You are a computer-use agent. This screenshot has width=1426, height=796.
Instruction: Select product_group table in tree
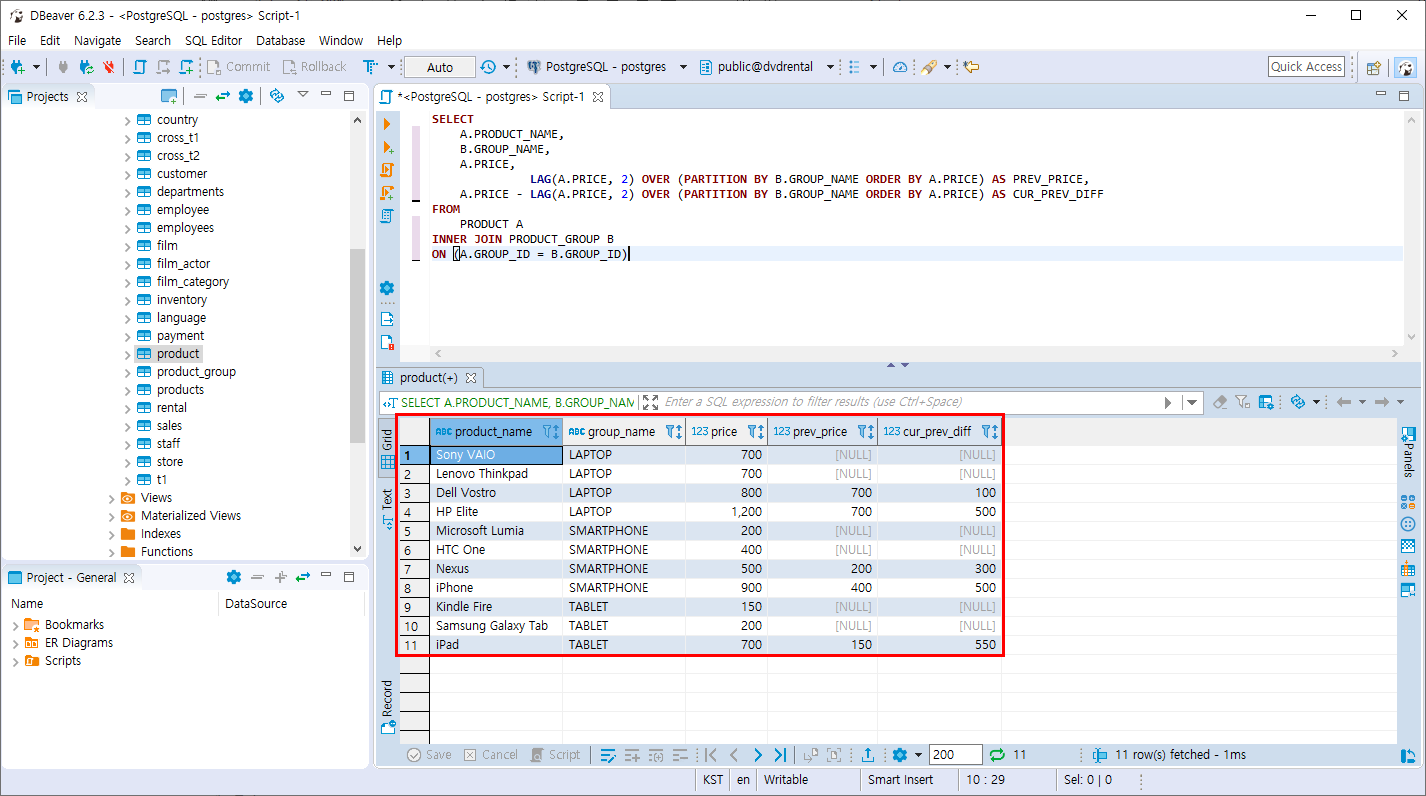click(x=196, y=372)
